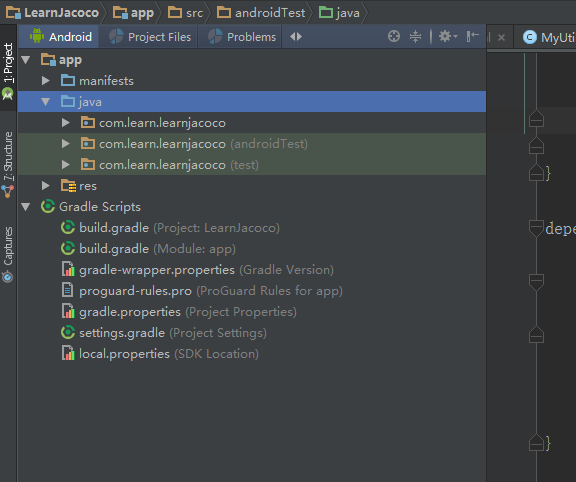Open the MyUti editor tab
This screenshot has width=576, height=482.
pyautogui.click(x=548, y=37)
